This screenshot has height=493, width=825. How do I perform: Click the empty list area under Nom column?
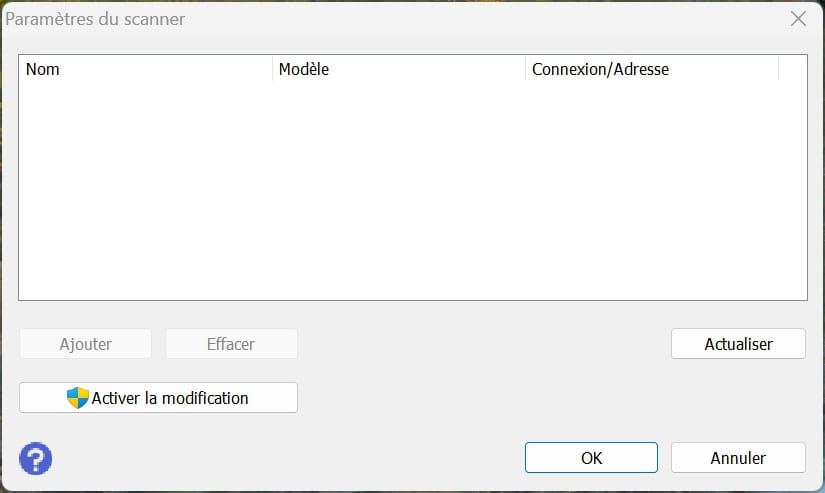coord(146,190)
